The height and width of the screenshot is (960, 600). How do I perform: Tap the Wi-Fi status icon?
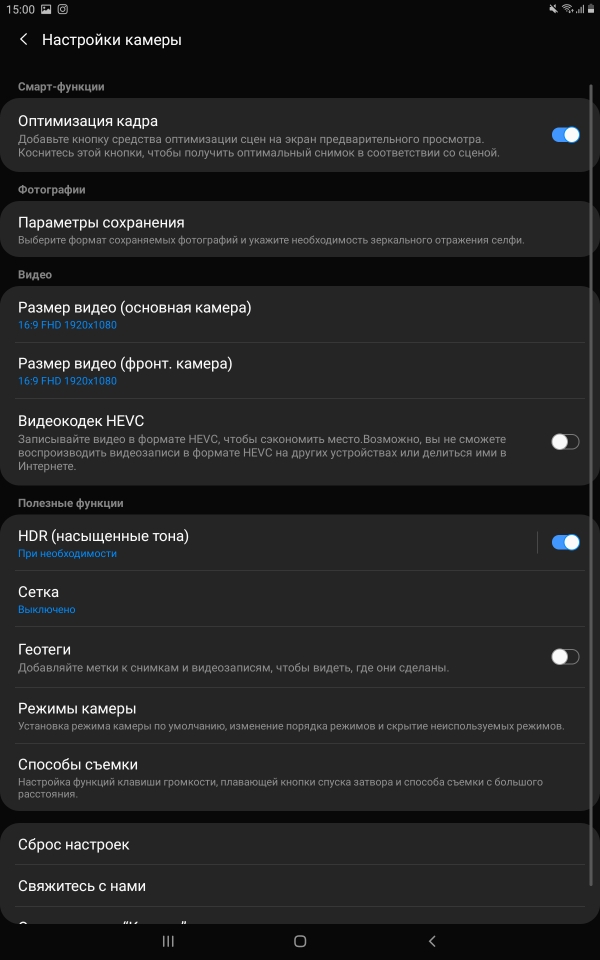(567, 9)
